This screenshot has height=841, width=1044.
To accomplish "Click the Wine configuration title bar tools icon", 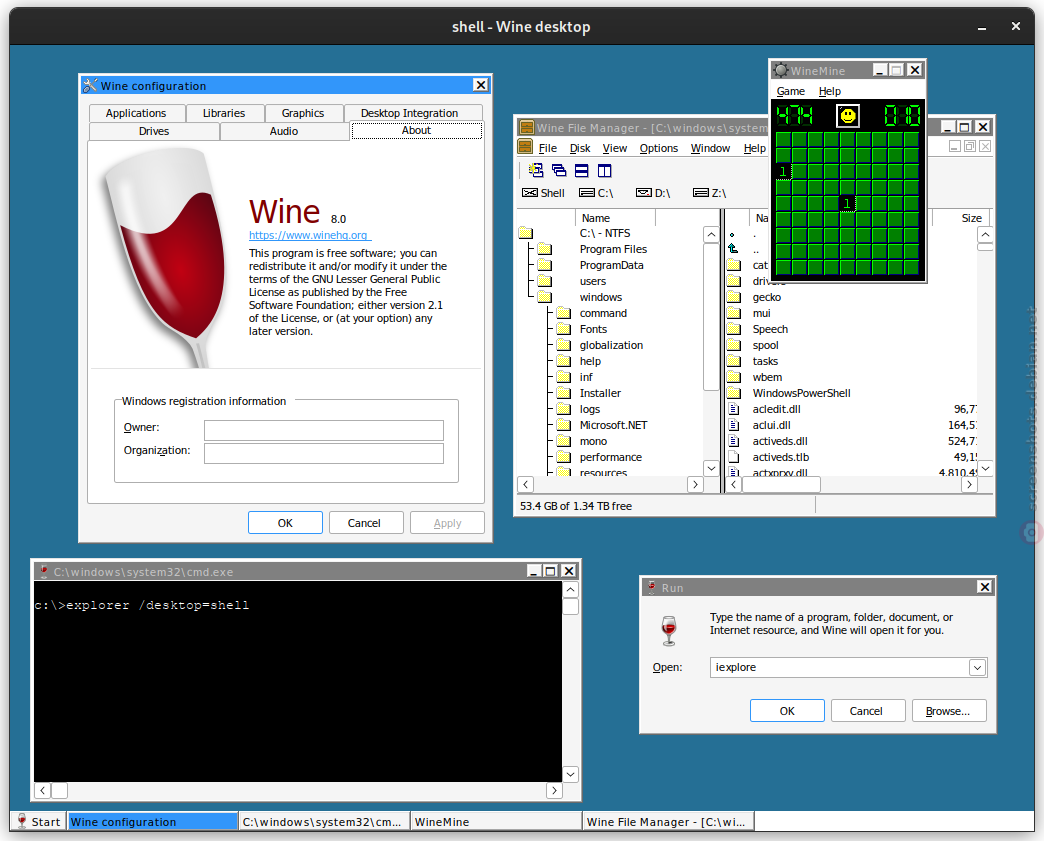I will click(x=90, y=85).
